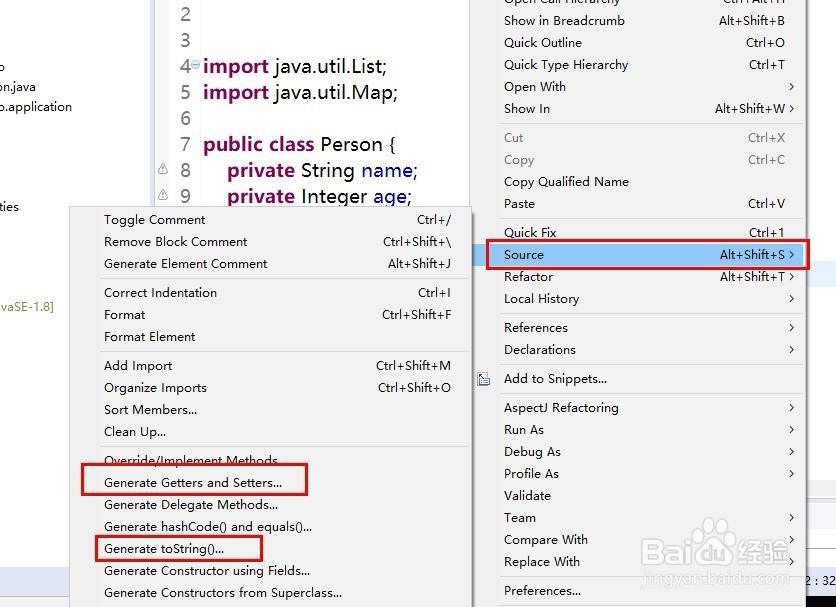Click 'private Integer age;' line
836x607 pixels.
pos(319,196)
